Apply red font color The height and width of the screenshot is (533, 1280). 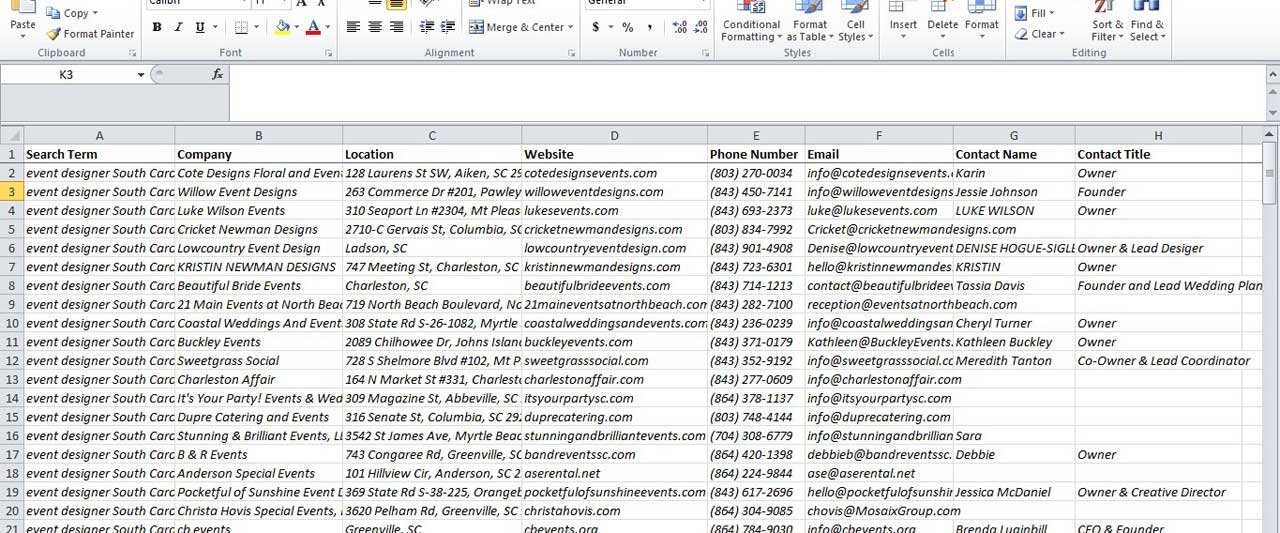click(x=313, y=27)
